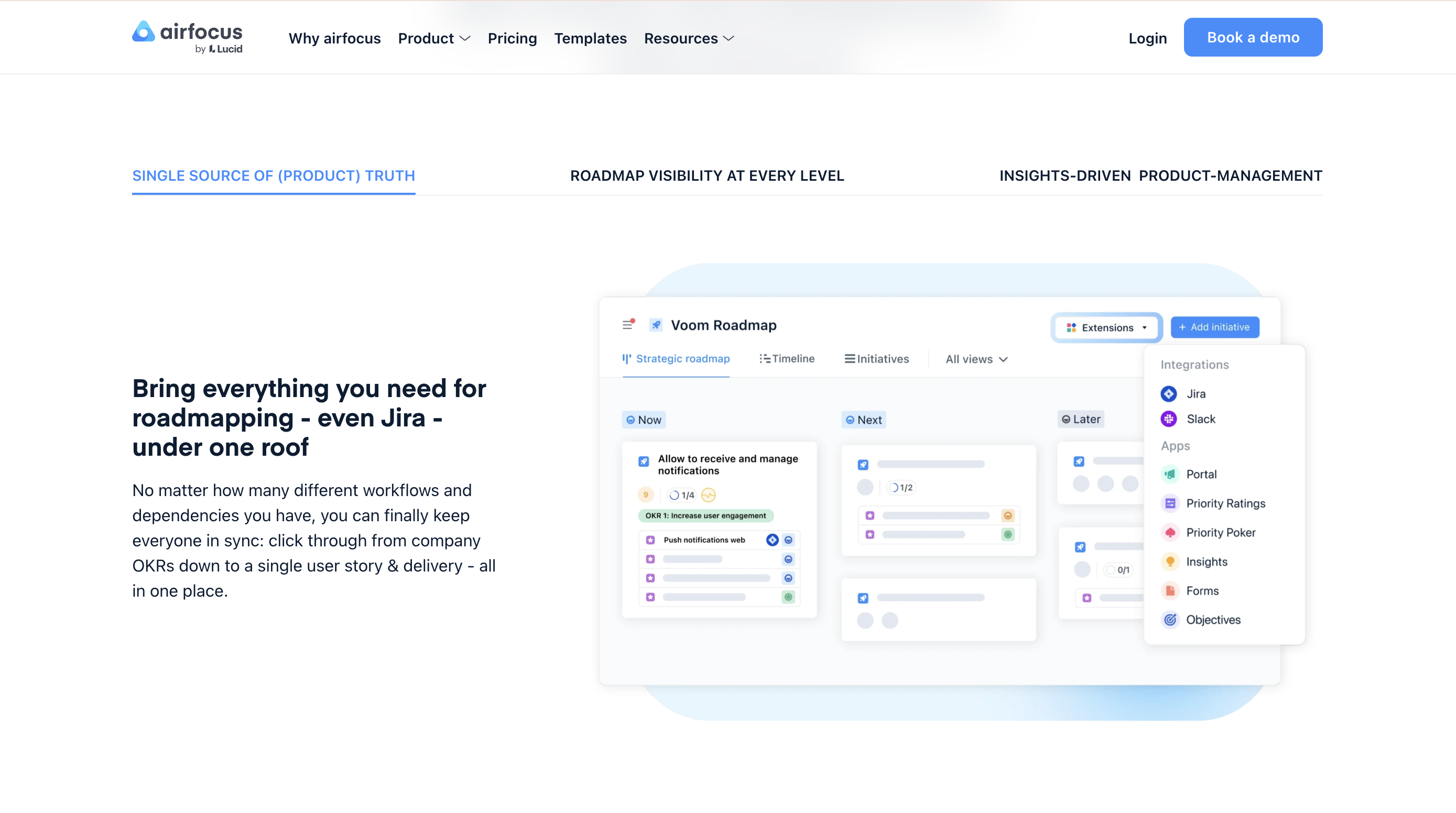Open the Extensions dropdown
Viewport: 1456px width, 813px height.
coord(1107,328)
